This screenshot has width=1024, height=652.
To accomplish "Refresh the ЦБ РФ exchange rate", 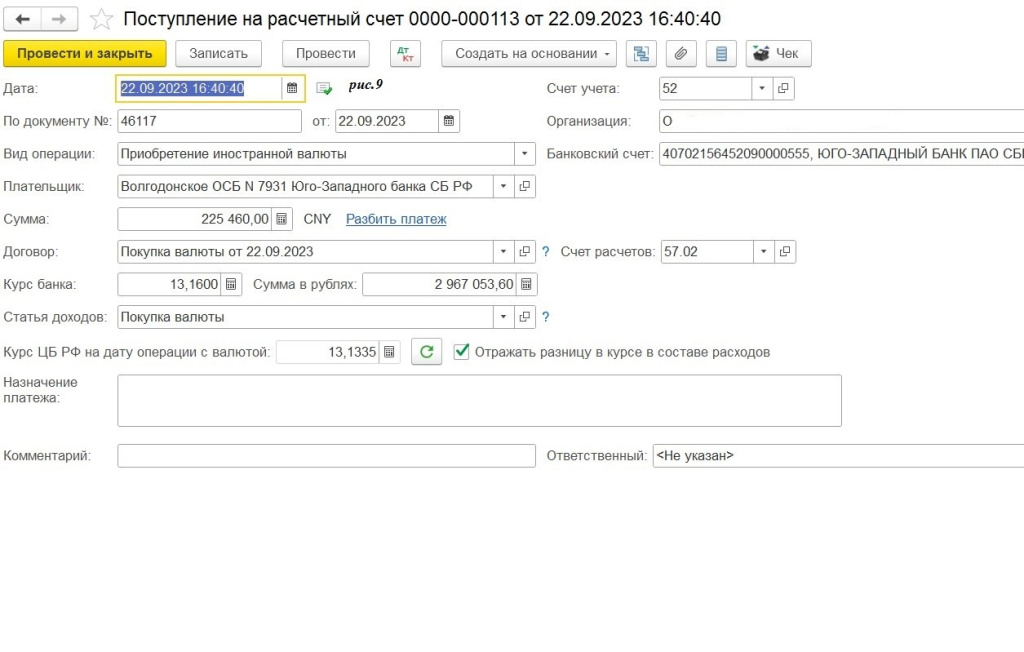I will [x=426, y=352].
